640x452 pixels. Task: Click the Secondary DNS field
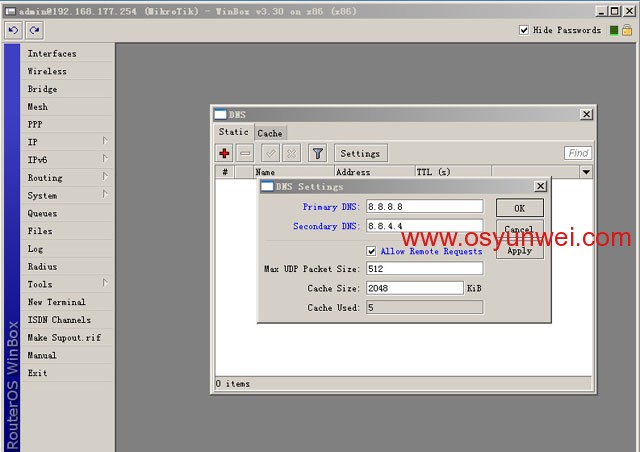[424, 226]
